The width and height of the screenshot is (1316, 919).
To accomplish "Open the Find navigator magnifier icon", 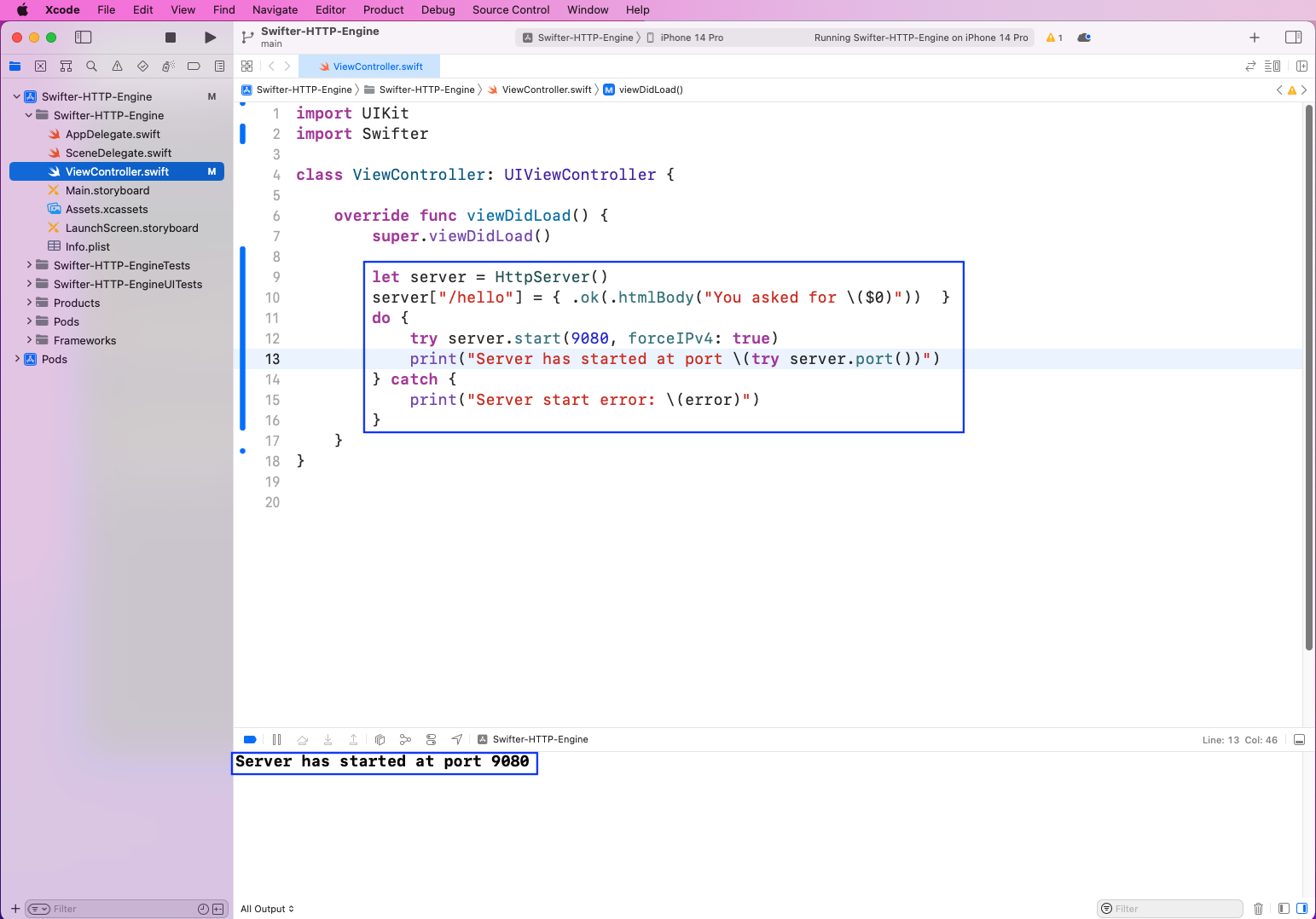I will [91, 66].
